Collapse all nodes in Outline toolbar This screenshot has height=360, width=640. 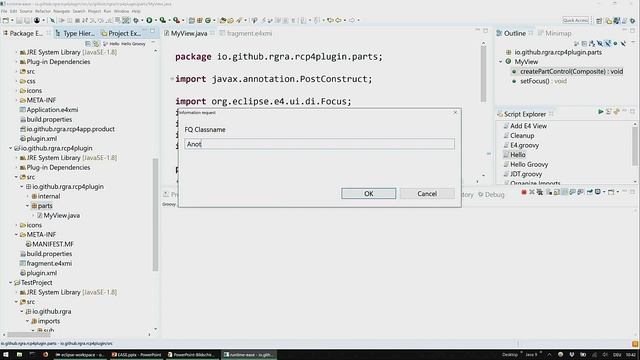click(584, 43)
